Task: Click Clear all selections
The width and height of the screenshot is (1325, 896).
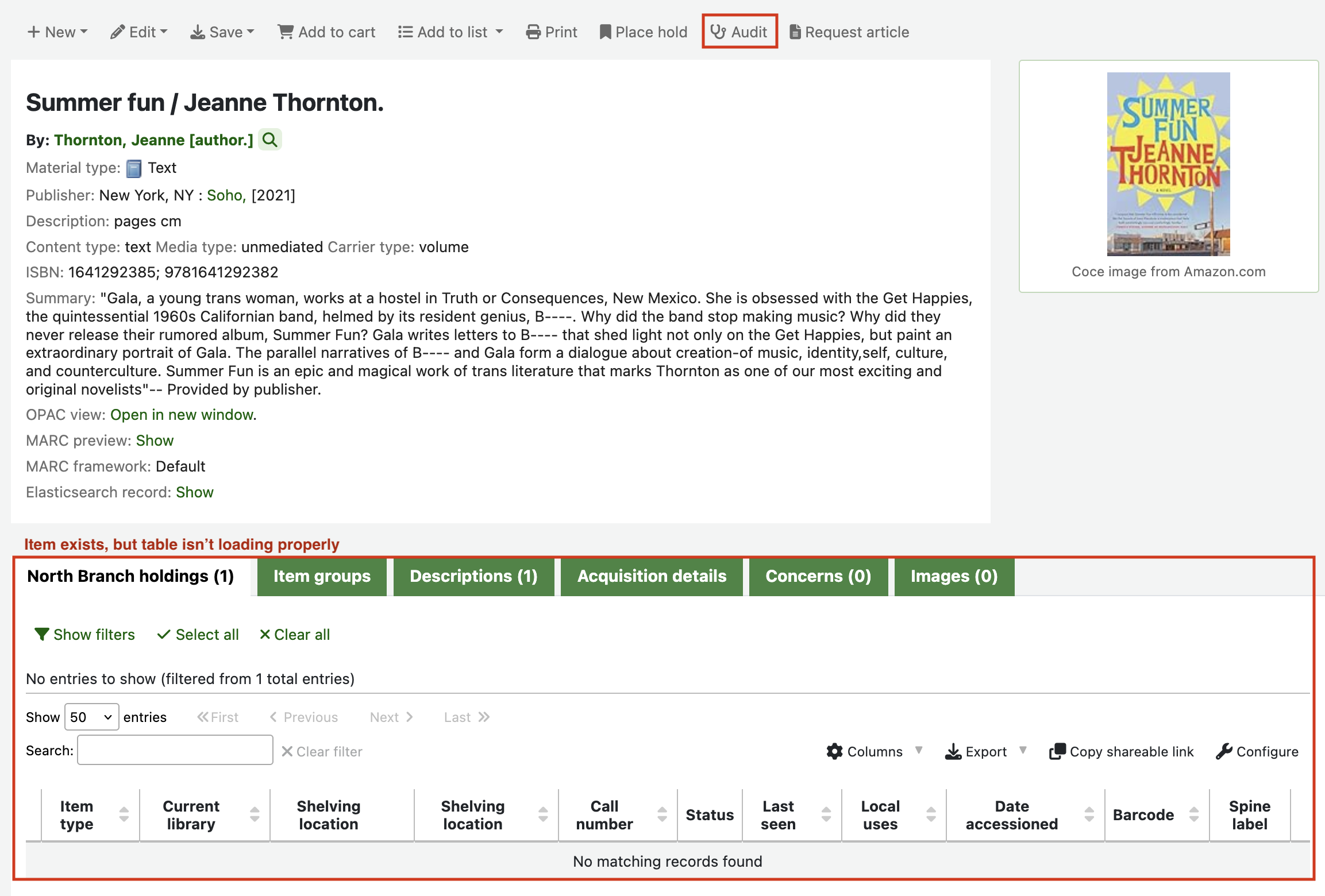Action: click(295, 635)
